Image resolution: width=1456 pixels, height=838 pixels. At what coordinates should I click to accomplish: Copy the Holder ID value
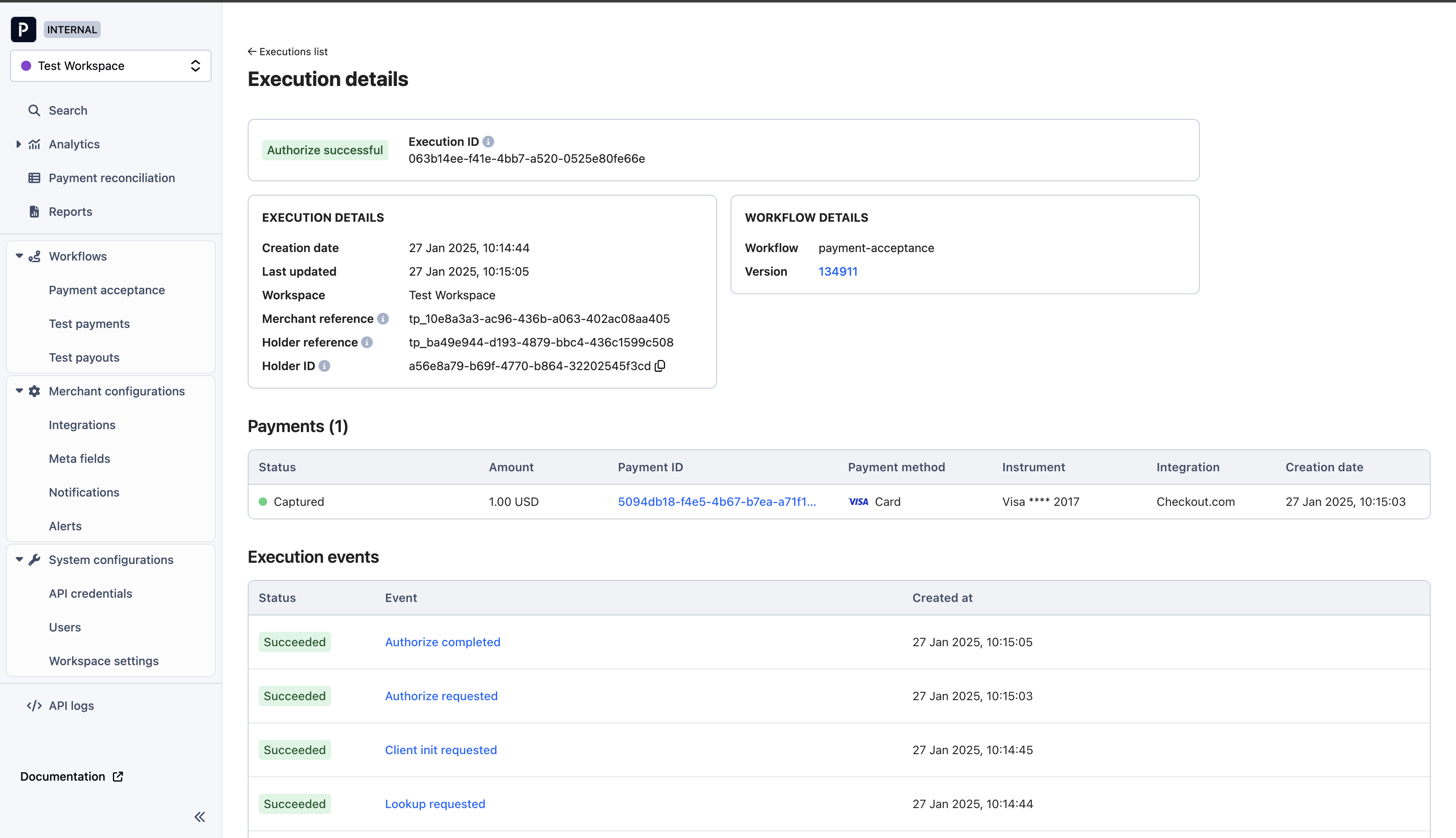(660, 366)
